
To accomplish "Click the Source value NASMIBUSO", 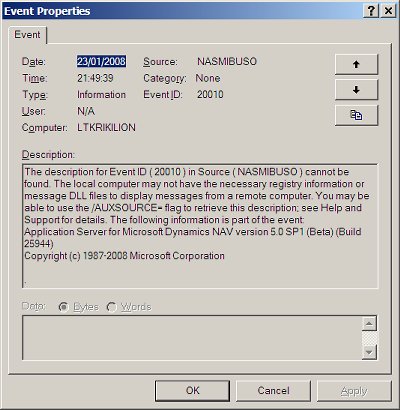I will (x=227, y=61).
